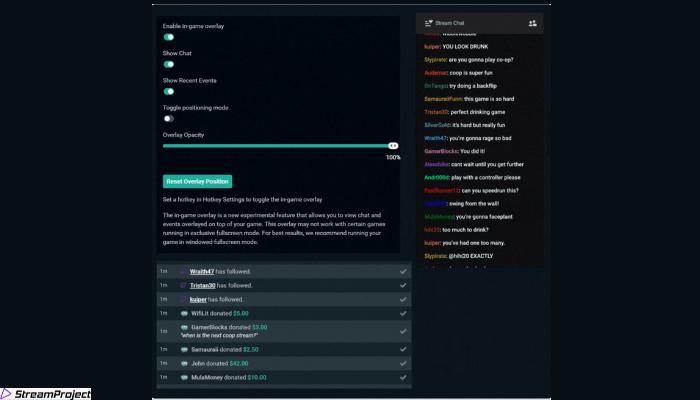Screen dimensions: 700x400
Task: Disable the in-game overlay toggle
Action: click(169, 37)
